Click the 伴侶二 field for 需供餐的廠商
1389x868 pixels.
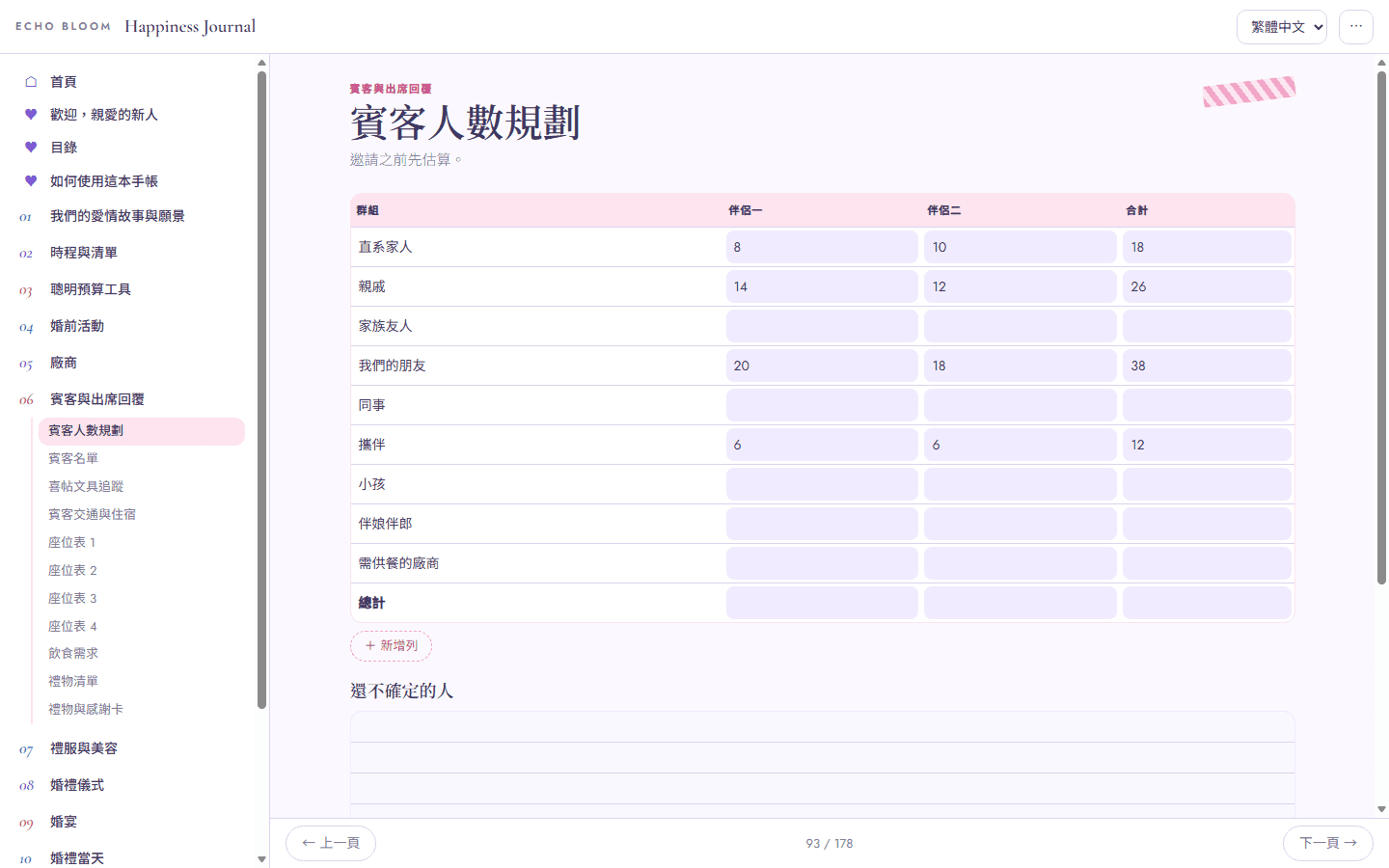1021,563
